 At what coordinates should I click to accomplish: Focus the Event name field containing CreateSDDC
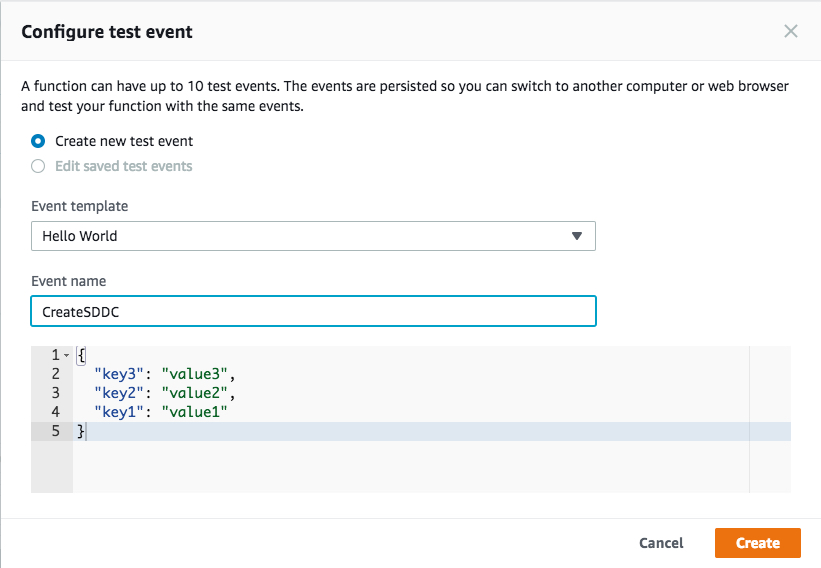[312, 311]
